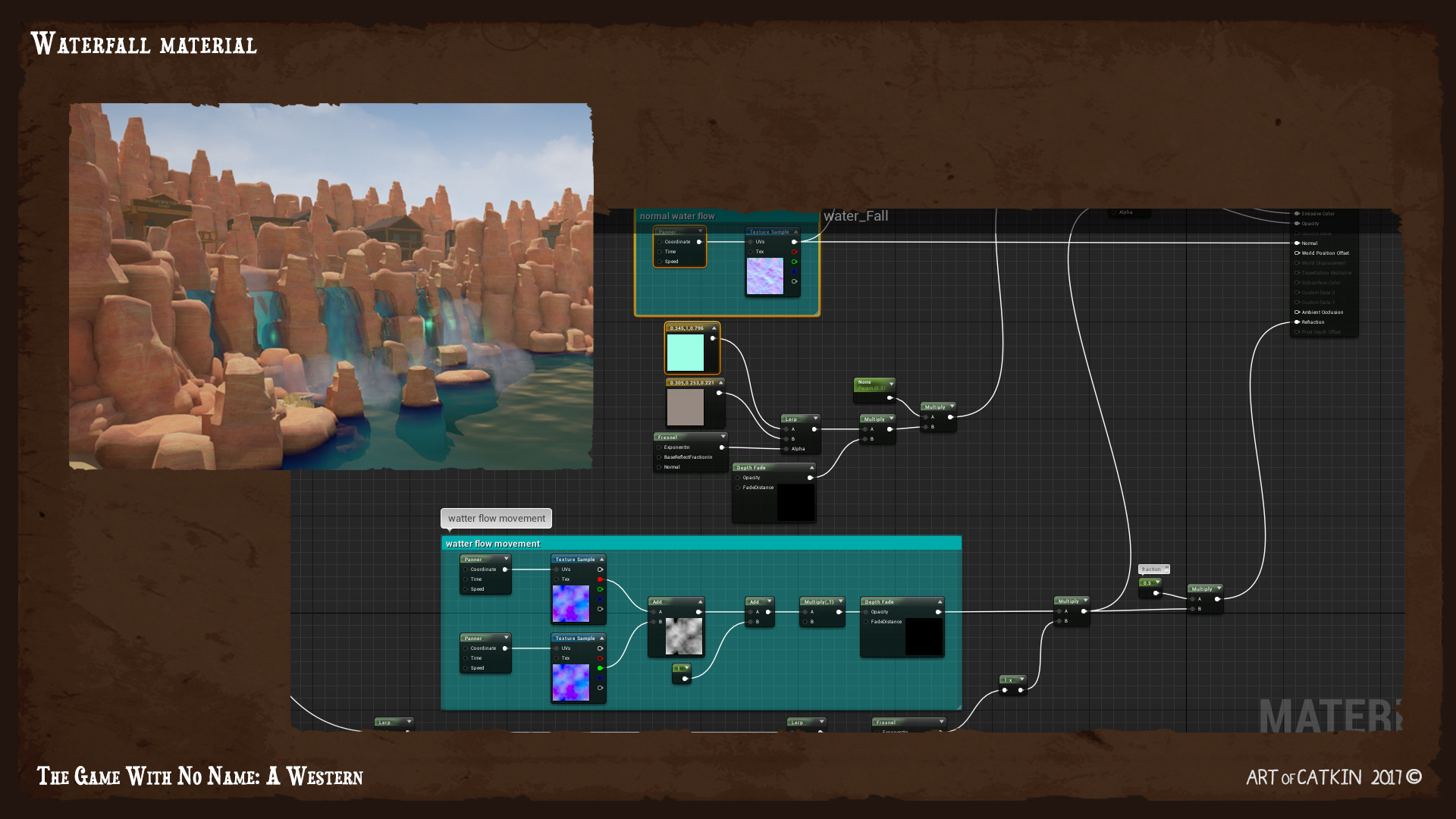Click the Fresnel node's ExponentIn input pin
The width and height of the screenshot is (1456, 819).
click(659, 447)
